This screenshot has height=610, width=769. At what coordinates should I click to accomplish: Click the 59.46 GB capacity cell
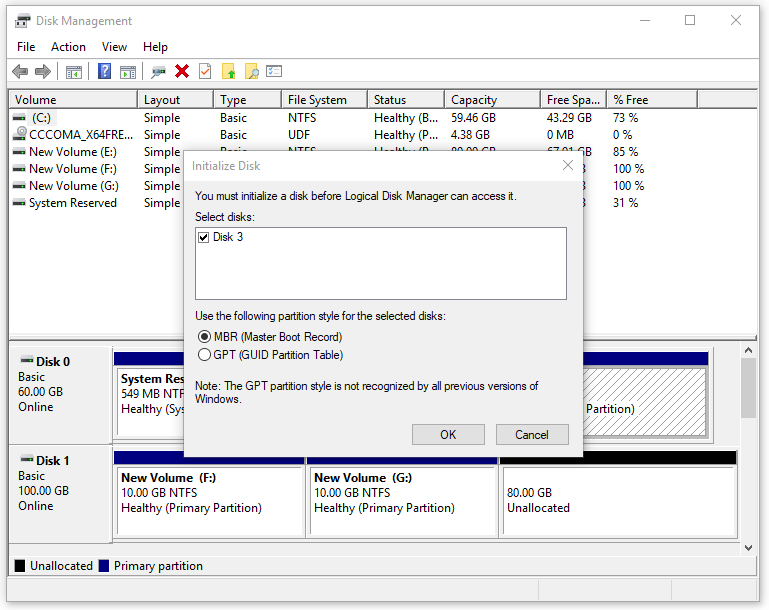tap(473, 118)
